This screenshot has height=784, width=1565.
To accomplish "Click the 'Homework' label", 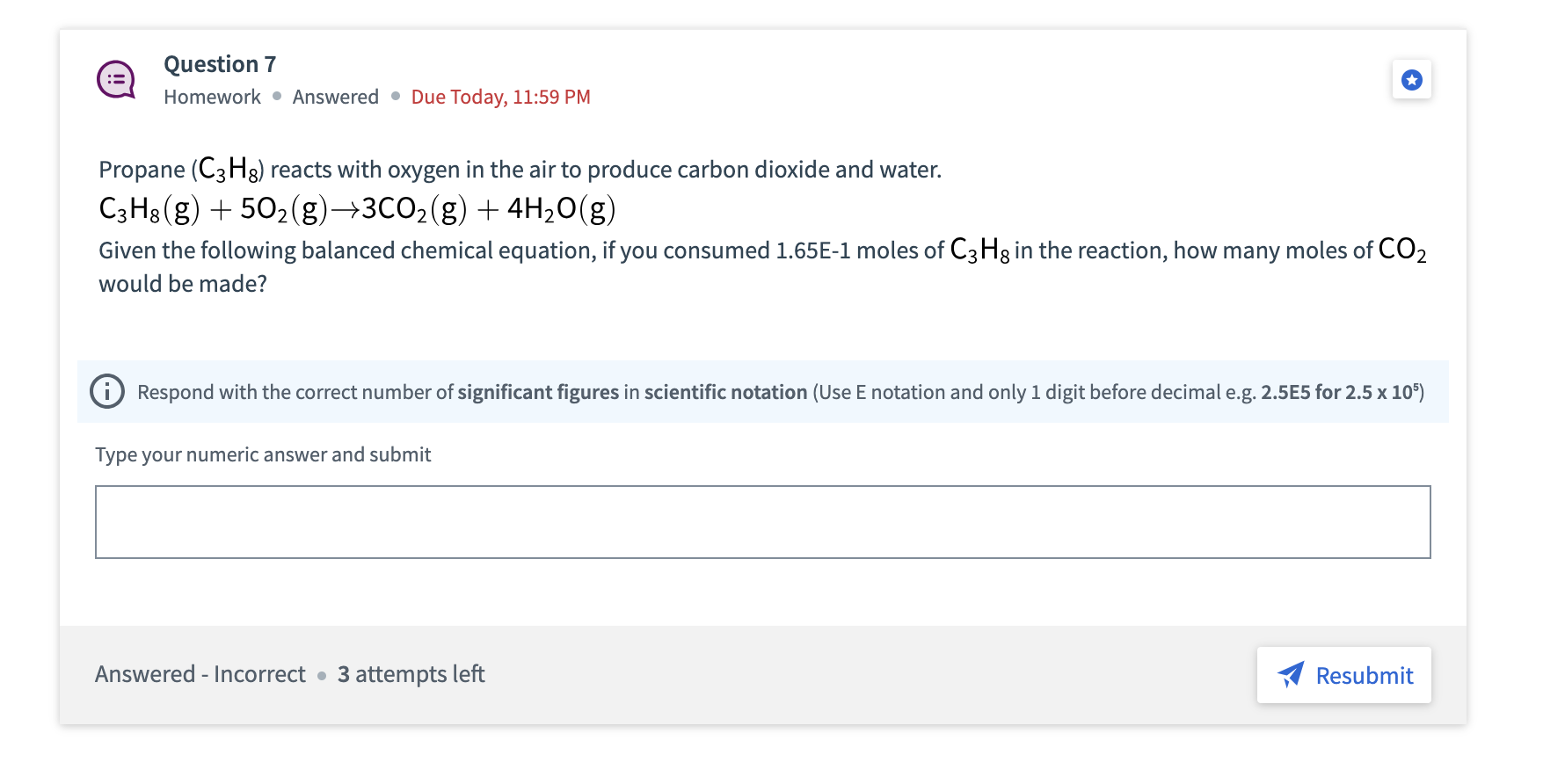I will point(211,97).
